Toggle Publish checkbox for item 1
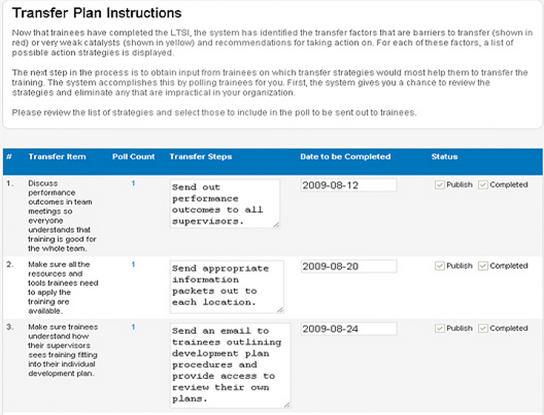This screenshot has height=415, width=544. tap(440, 185)
